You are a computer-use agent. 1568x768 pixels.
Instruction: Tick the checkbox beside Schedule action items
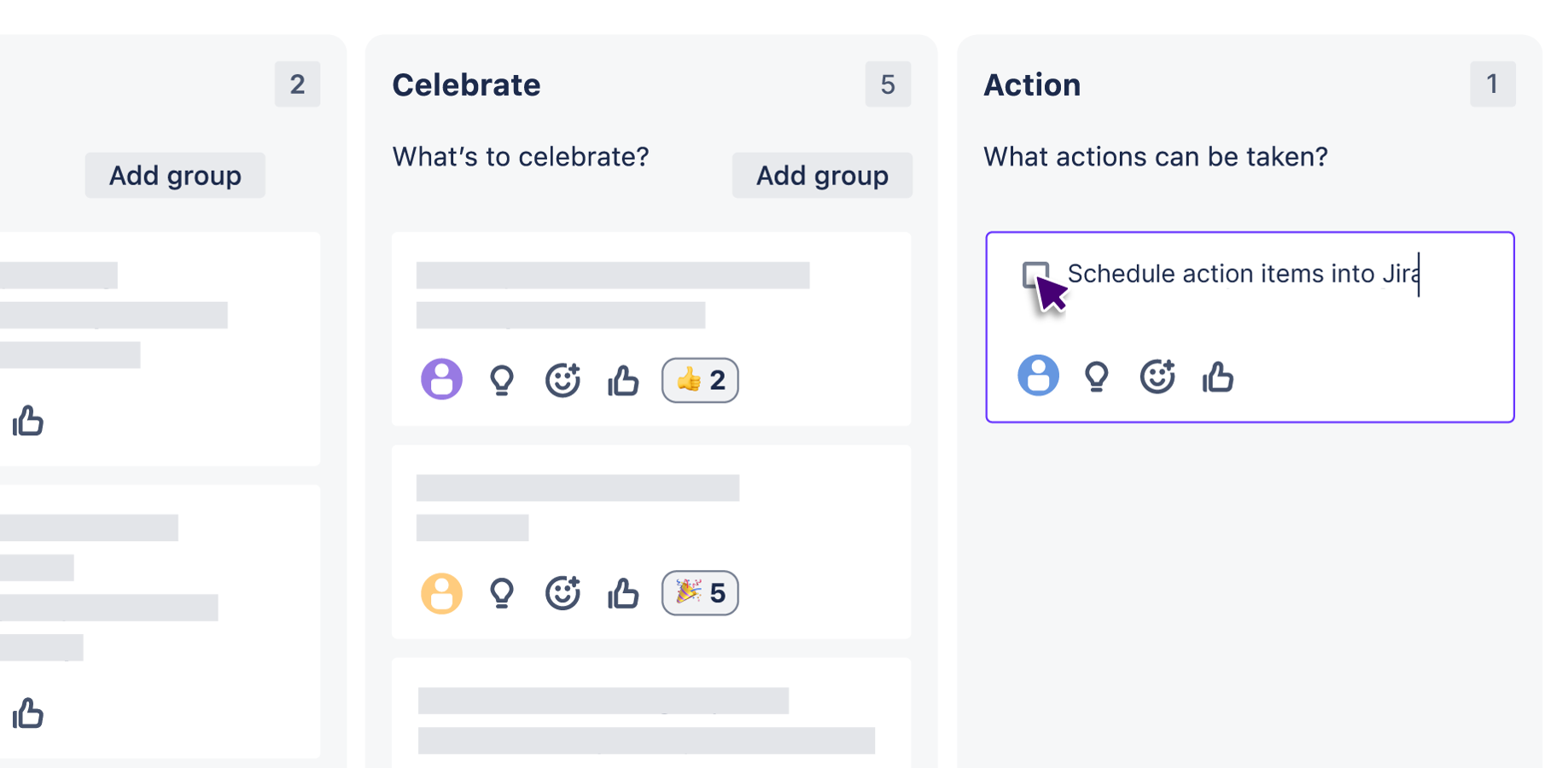[x=1035, y=275]
